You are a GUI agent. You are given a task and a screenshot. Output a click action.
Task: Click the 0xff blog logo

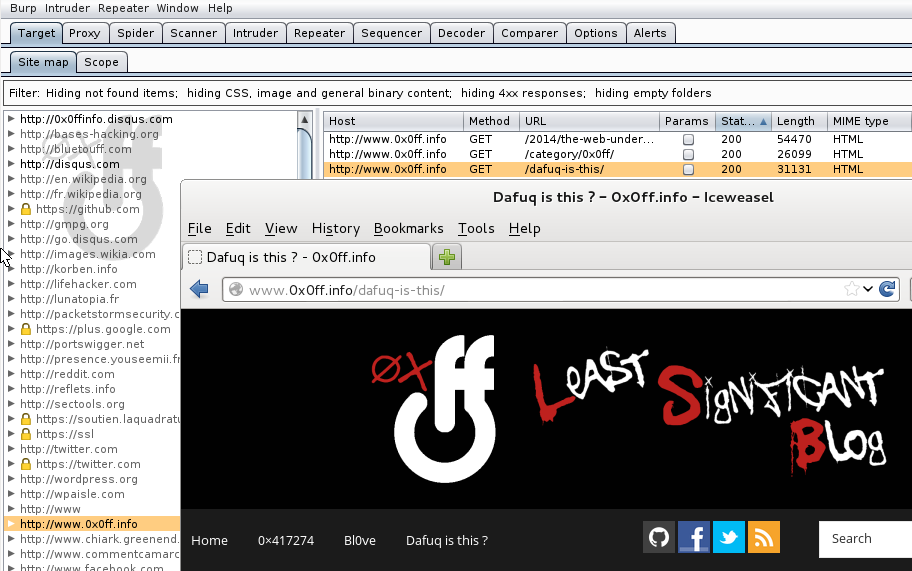(x=433, y=408)
